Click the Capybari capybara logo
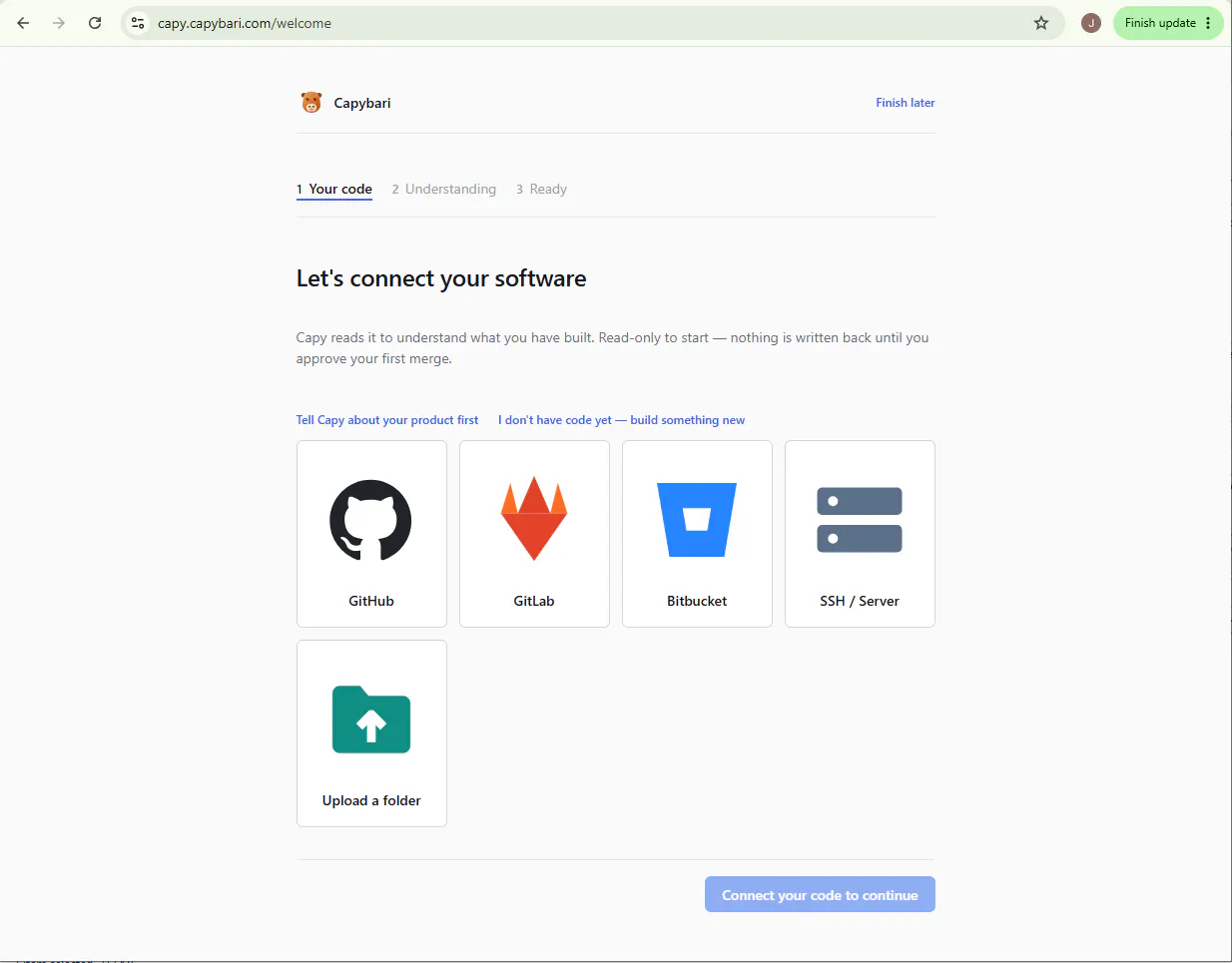 [x=311, y=103]
